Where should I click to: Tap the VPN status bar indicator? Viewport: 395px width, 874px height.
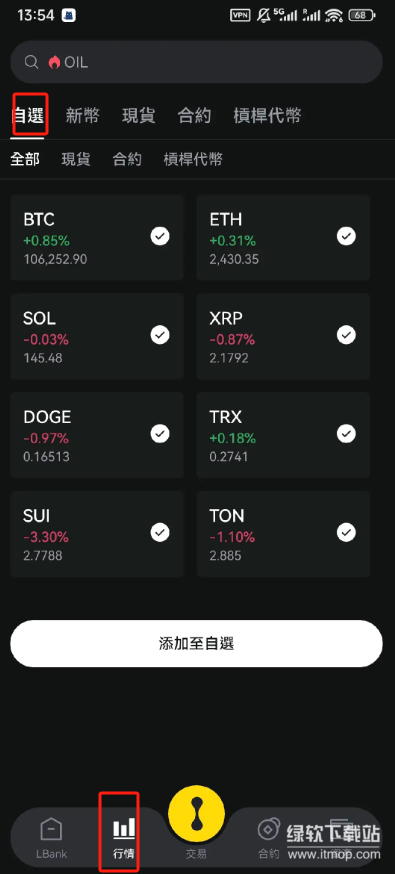[x=240, y=16]
